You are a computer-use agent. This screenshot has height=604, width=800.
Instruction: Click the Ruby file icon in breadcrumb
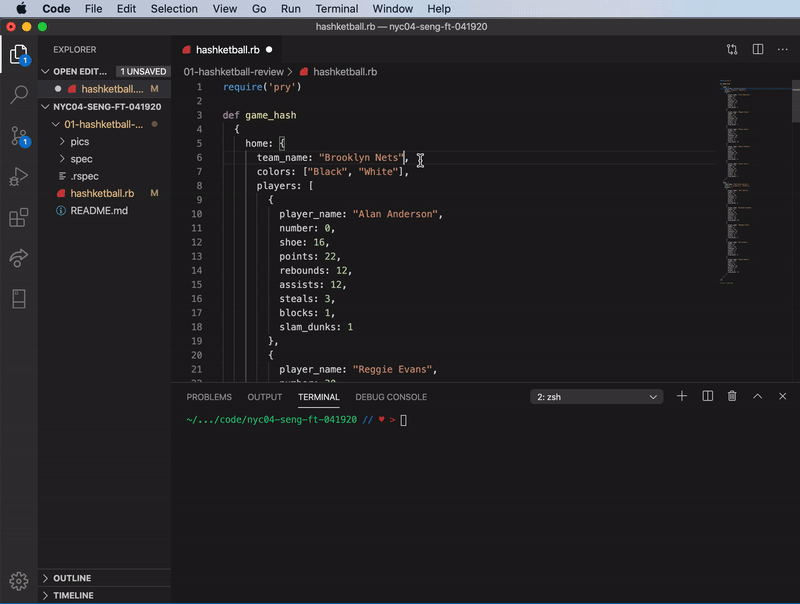coord(304,72)
